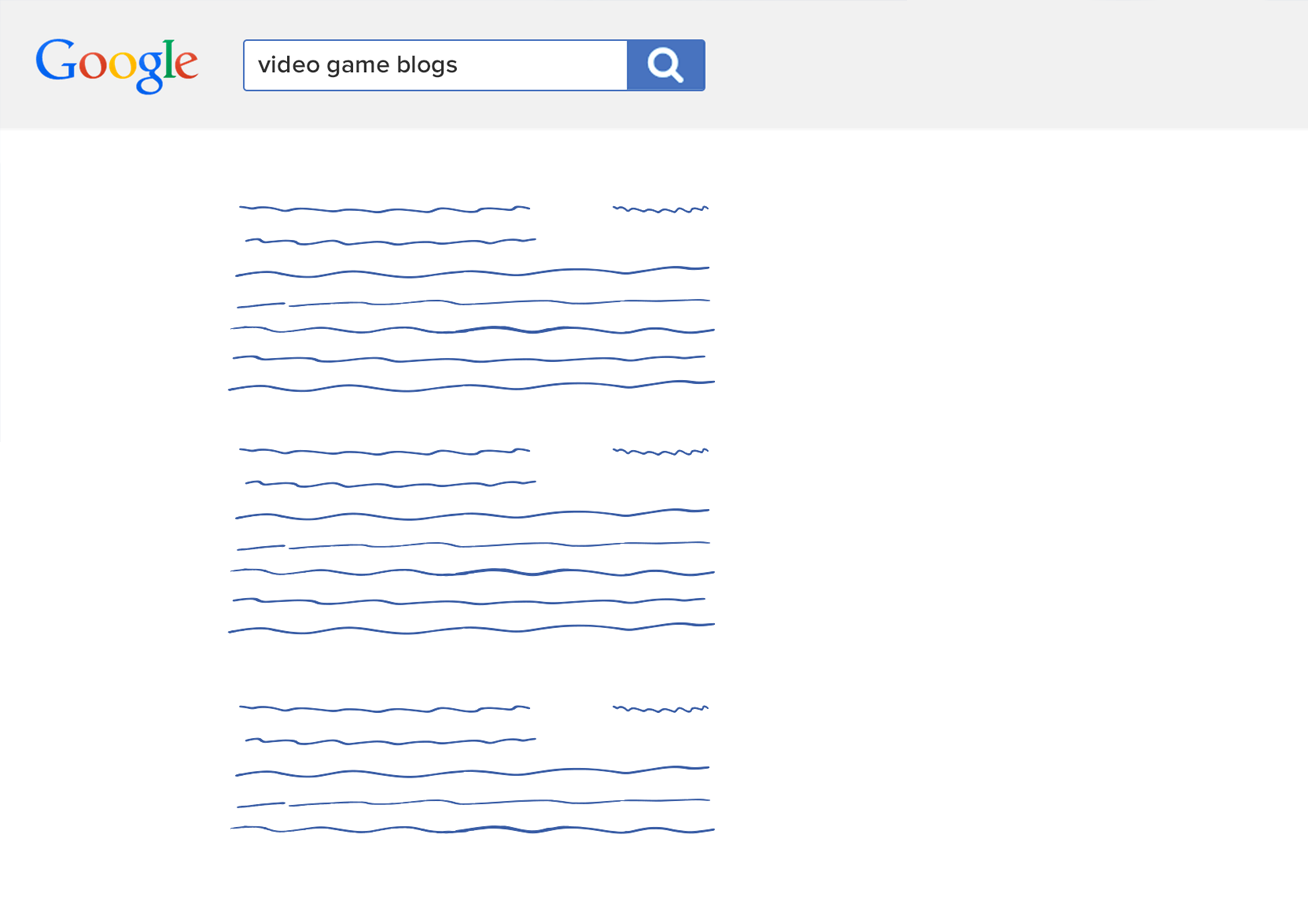Screen dimensions: 1308x906
Task: Open the second search result's title line
Action: 384,451
